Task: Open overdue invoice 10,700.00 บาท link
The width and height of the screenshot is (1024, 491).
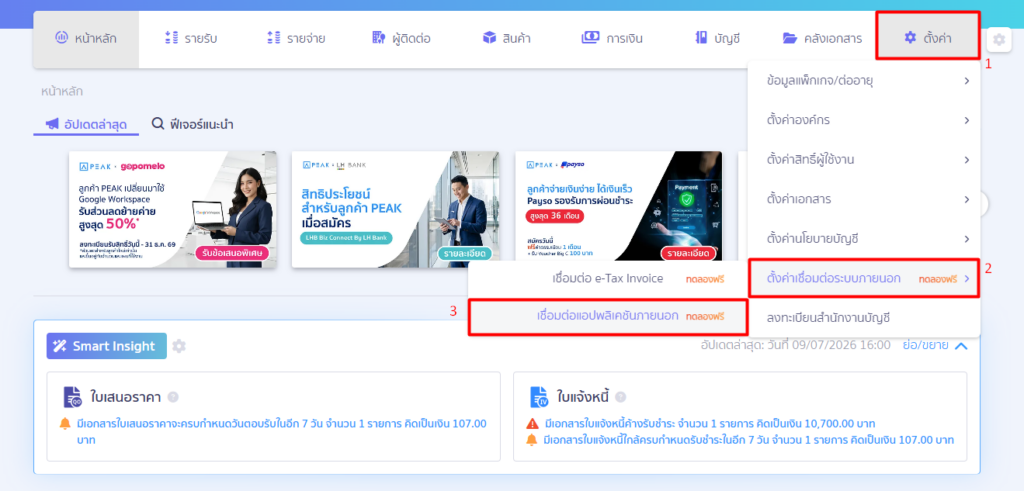Action: (710, 424)
